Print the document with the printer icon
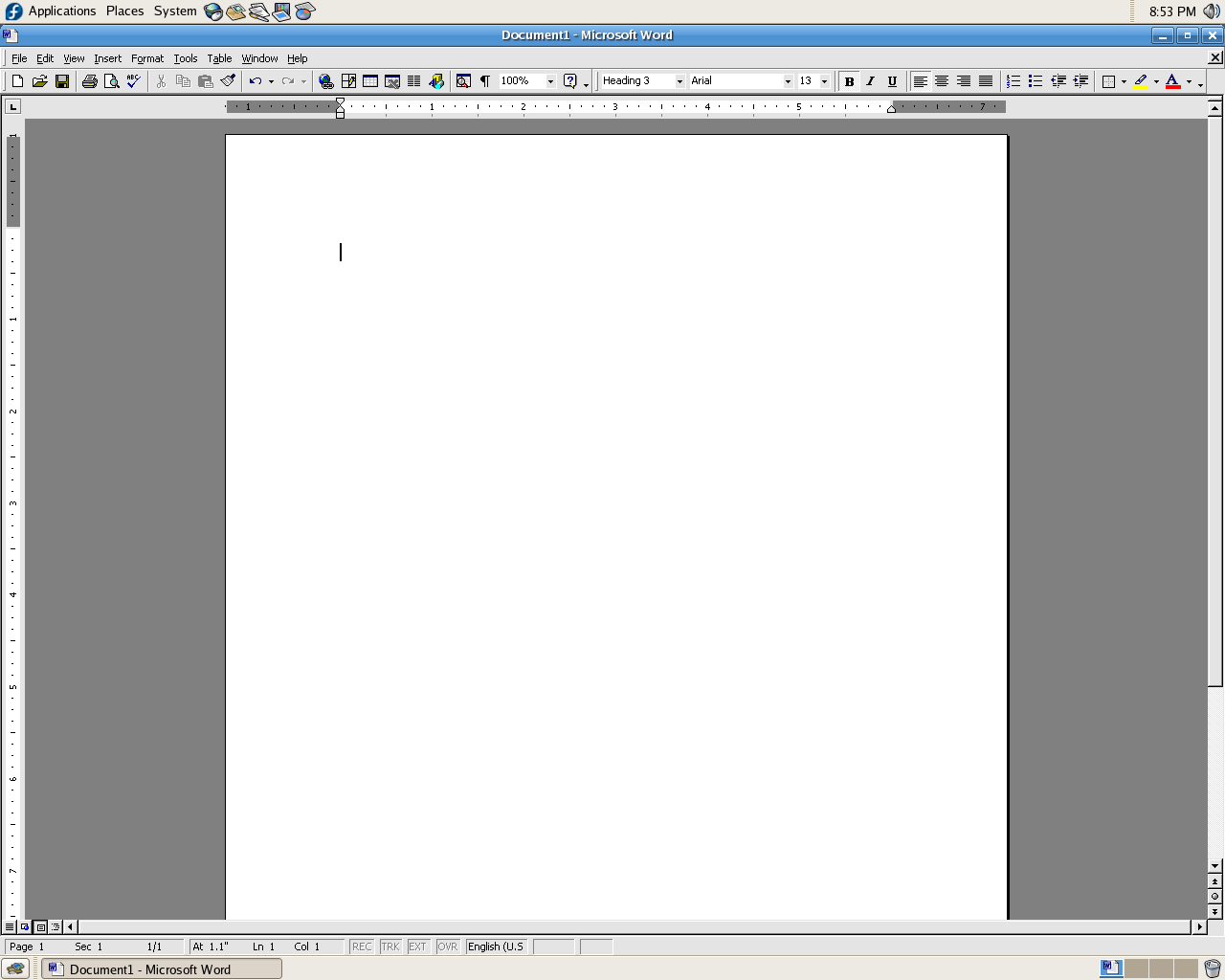The width and height of the screenshot is (1225, 980). point(89,81)
